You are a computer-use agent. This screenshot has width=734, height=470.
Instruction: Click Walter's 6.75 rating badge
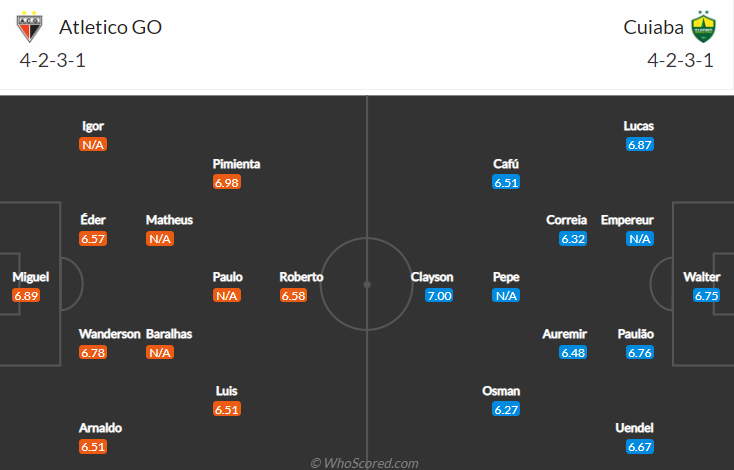pyautogui.click(x=707, y=296)
